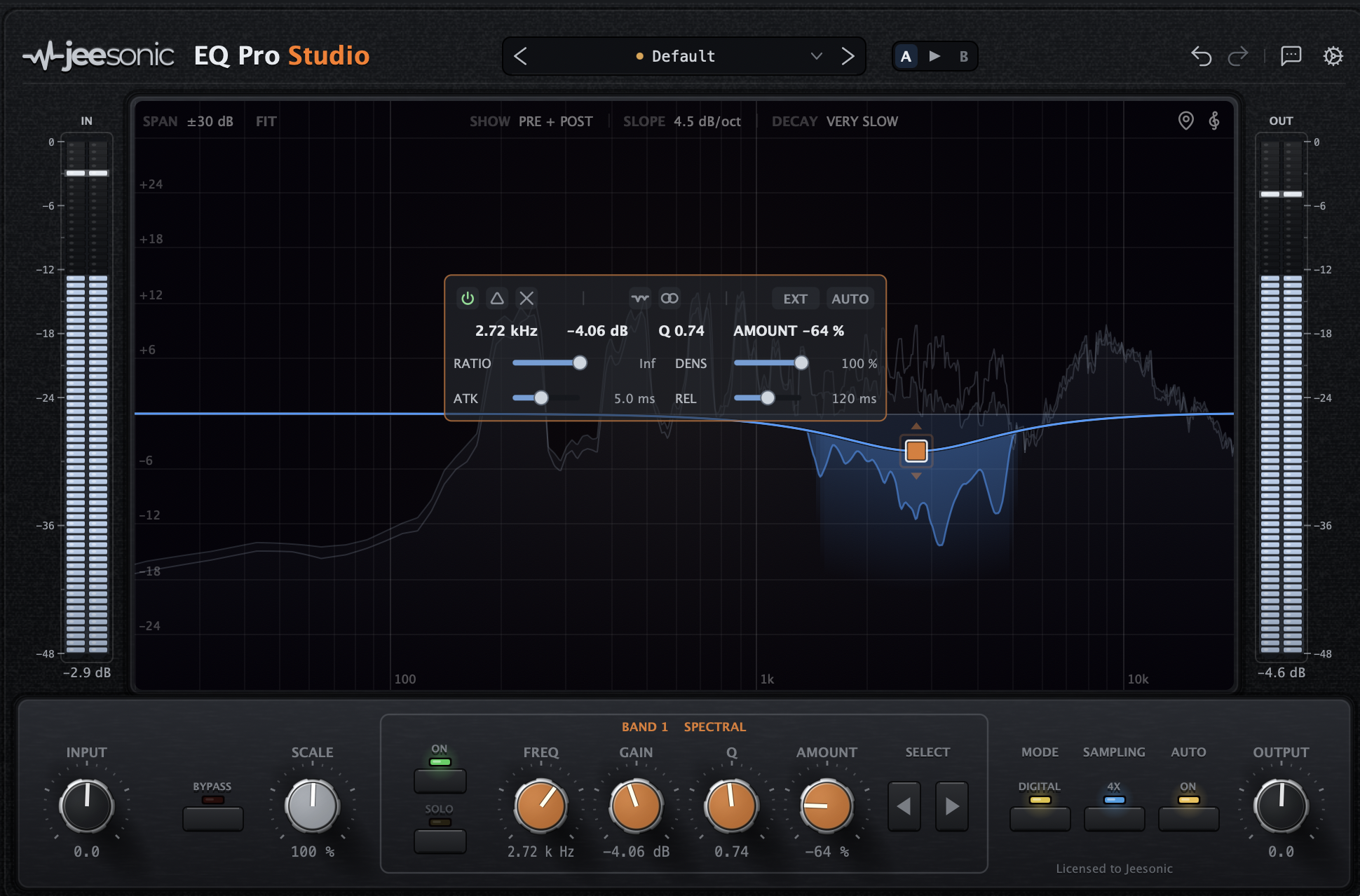
Task: Toggle the BYPASS switch
Action: pos(212,818)
